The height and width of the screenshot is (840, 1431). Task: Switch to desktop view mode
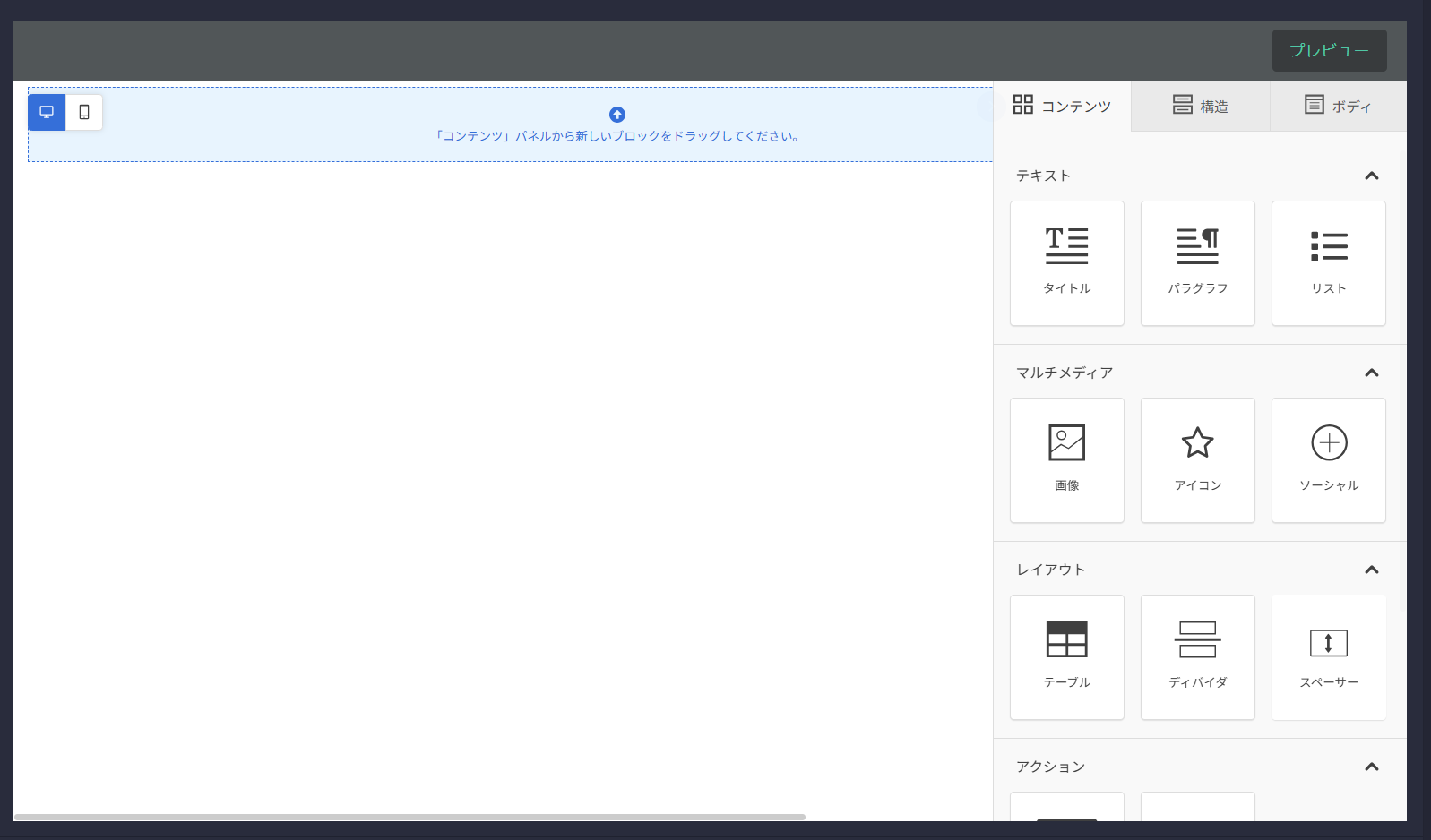(x=47, y=112)
